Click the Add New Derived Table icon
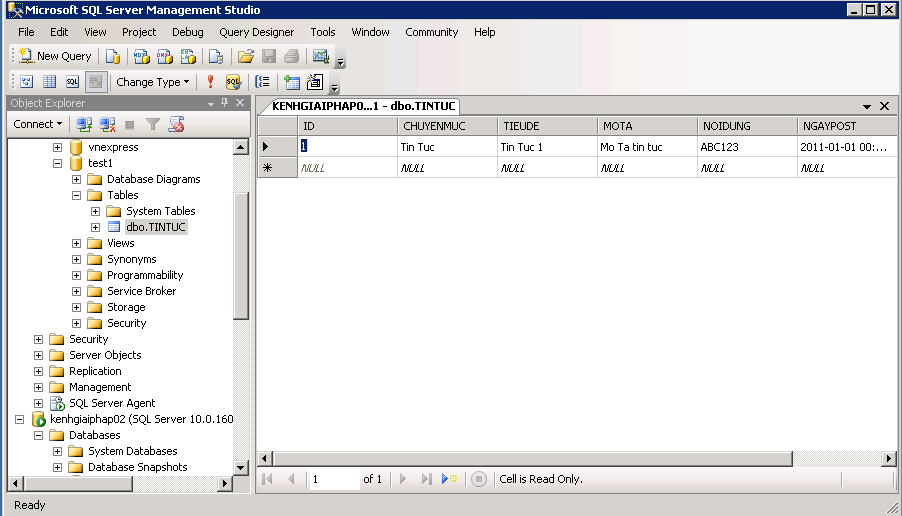This screenshot has height=516, width=902. (x=315, y=82)
